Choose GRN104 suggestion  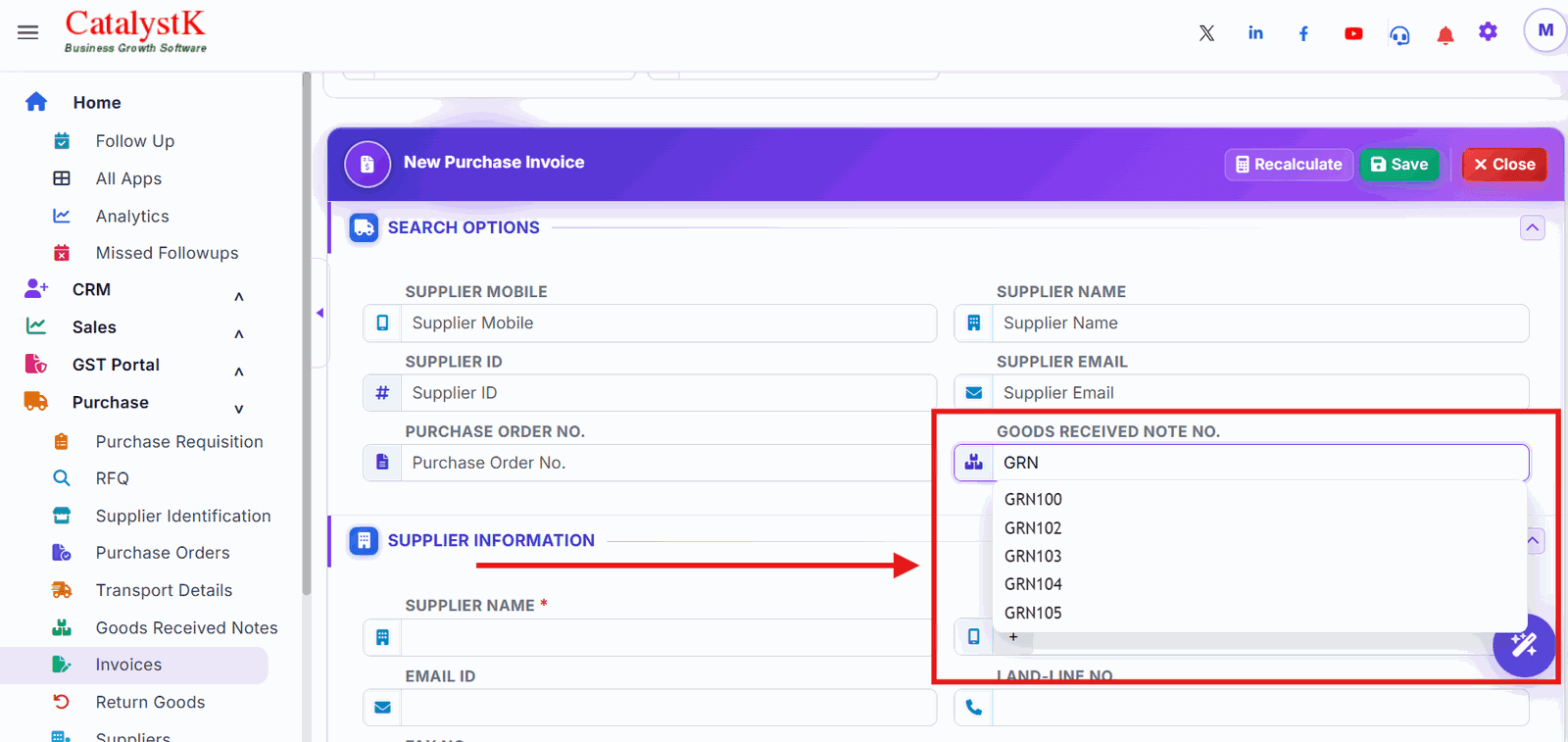pos(1259,584)
